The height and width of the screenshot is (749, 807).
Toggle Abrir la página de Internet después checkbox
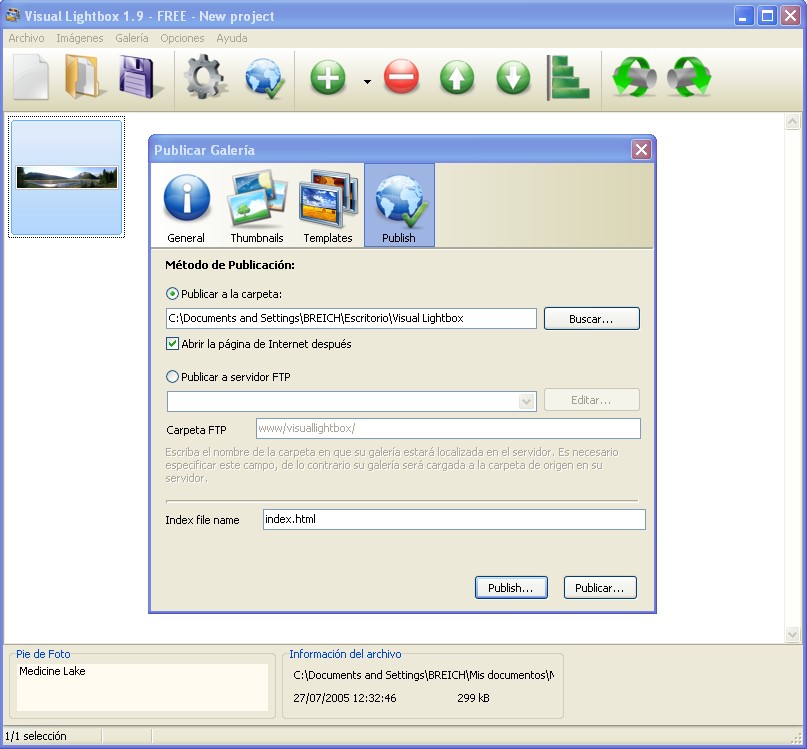pyautogui.click(x=172, y=343)
